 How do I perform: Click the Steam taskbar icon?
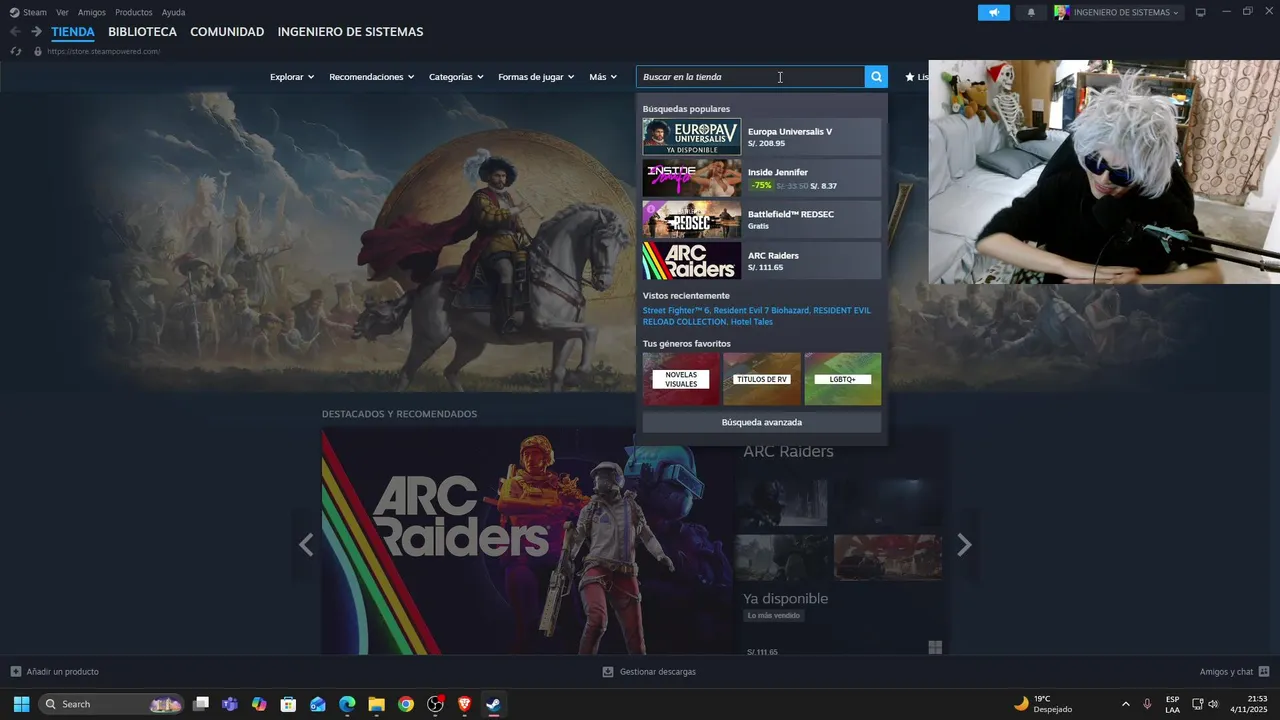(493, 704)
